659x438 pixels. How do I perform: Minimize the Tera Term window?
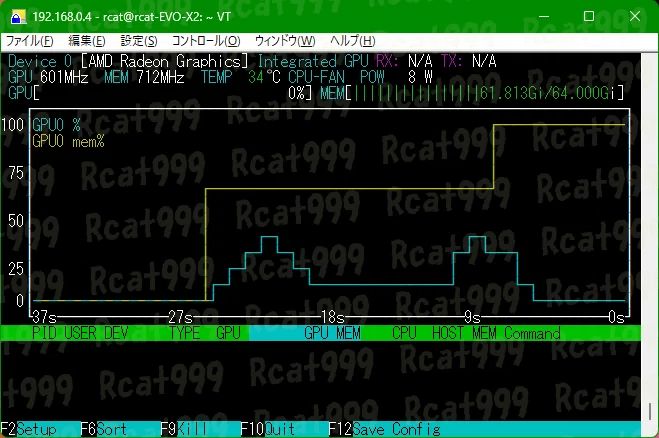544,16
